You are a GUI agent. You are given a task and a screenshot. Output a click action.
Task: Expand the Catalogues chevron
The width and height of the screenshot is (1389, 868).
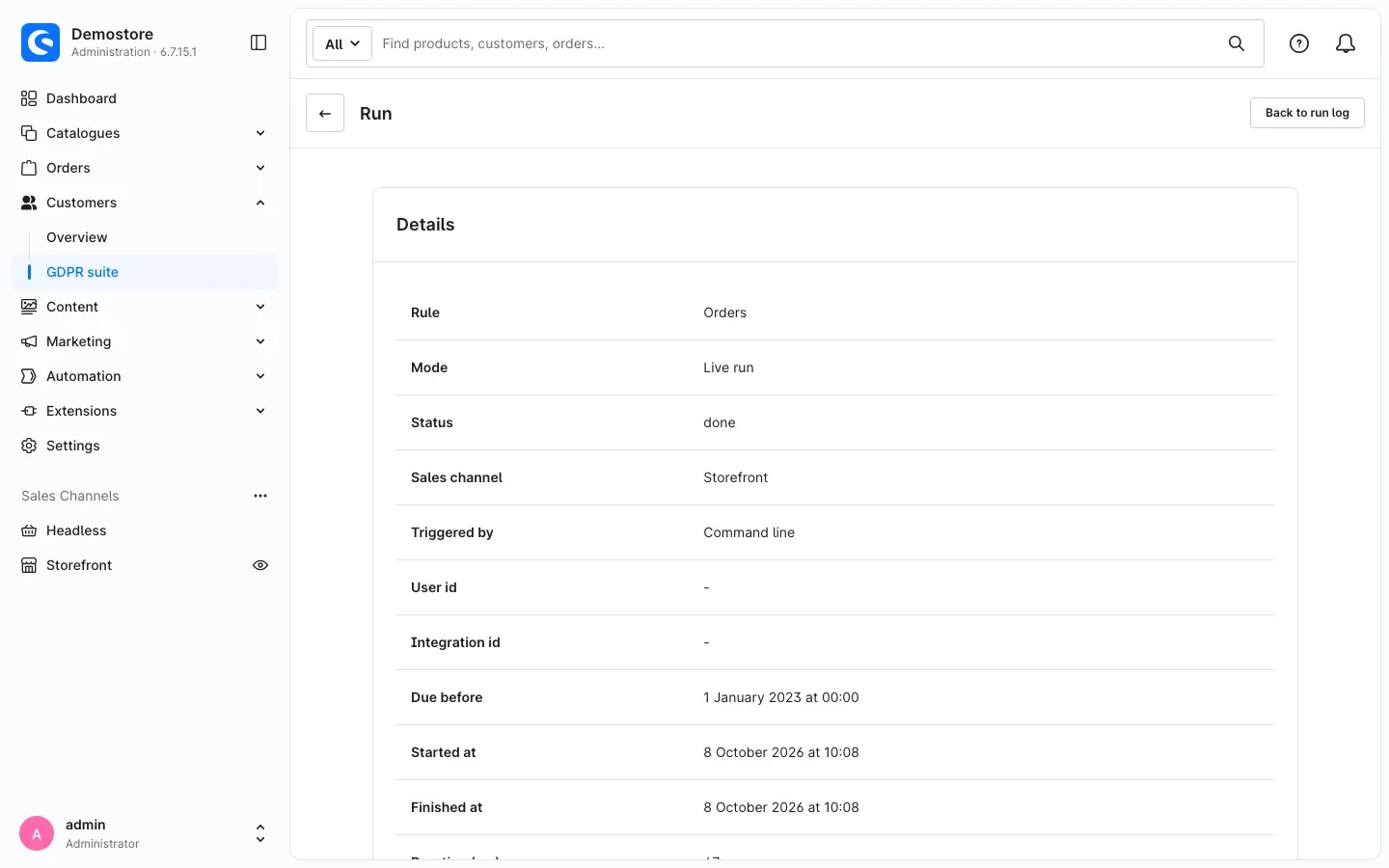[x=260, y=133]
